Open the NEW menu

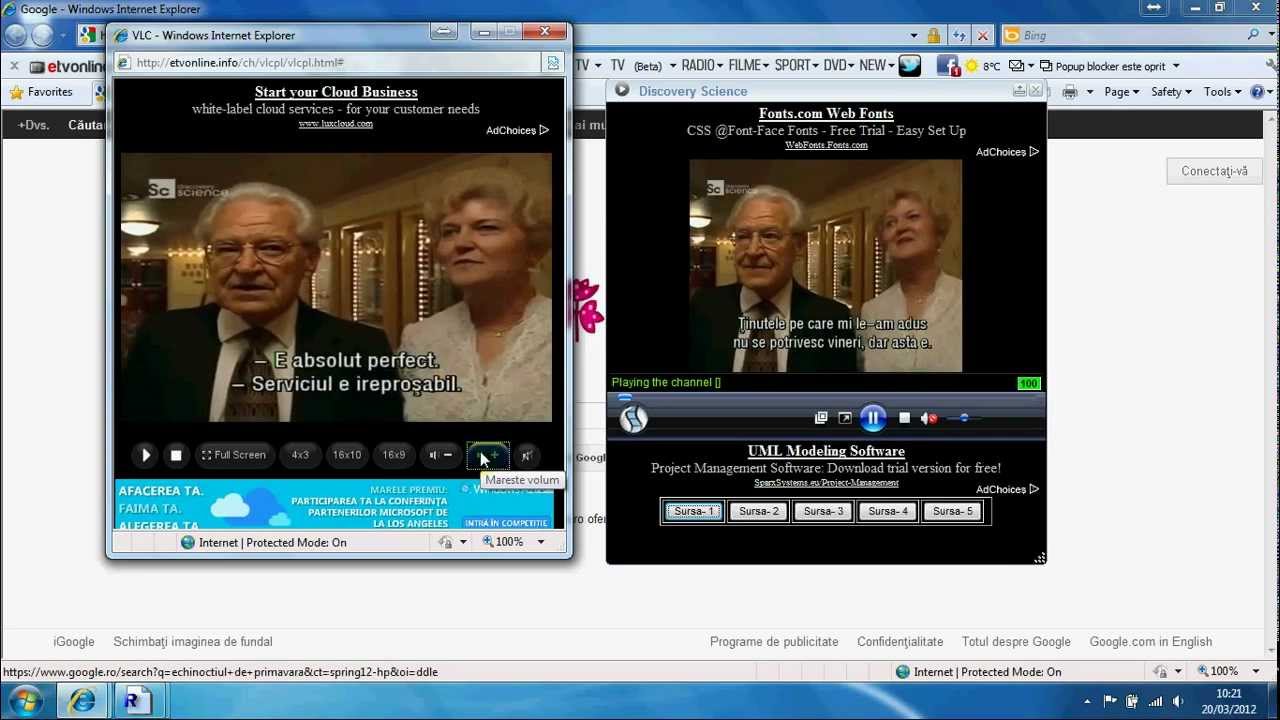[x=877, y=65]
